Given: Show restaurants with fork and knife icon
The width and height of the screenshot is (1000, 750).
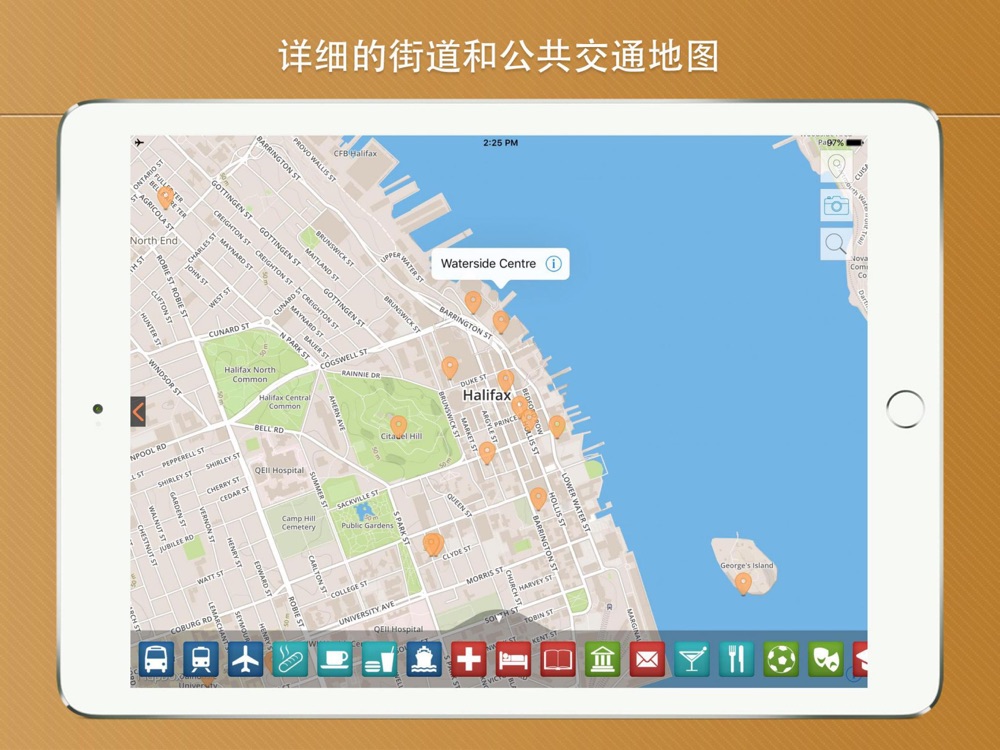Looking at the screenshot, I should click(x=737, y=659).
